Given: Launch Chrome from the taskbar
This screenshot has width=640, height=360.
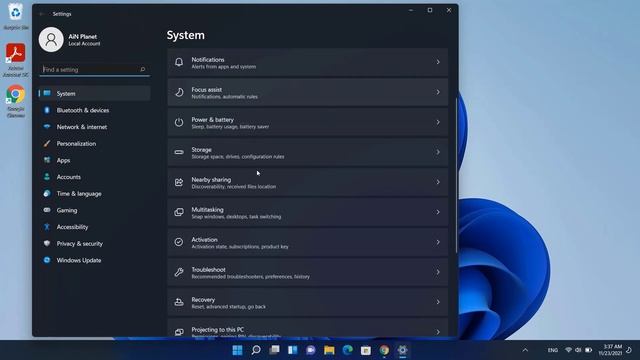Looking at the screenshot, I should pyautogui.click(x=384, y=350).
